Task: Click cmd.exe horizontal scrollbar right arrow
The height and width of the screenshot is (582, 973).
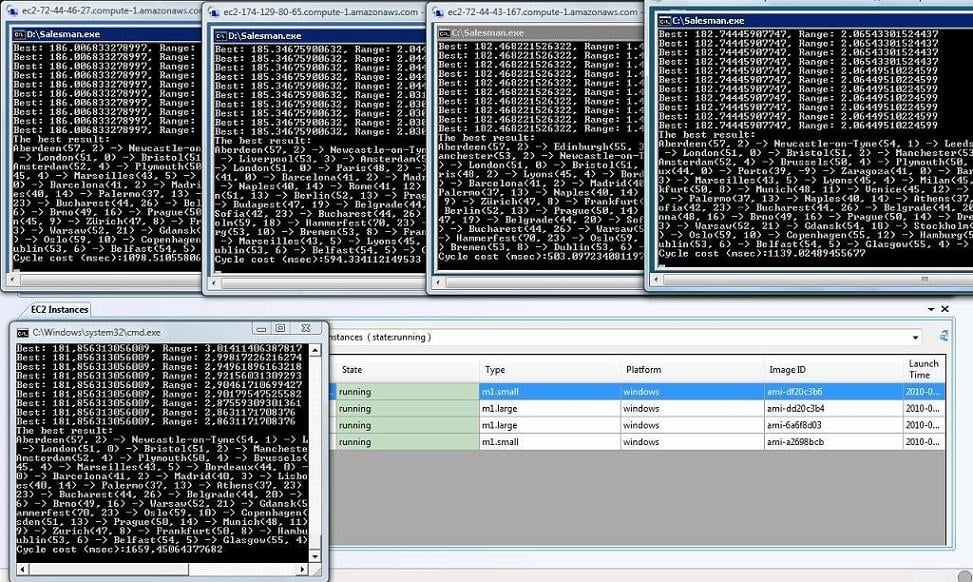Action: [x=303, y=569]
